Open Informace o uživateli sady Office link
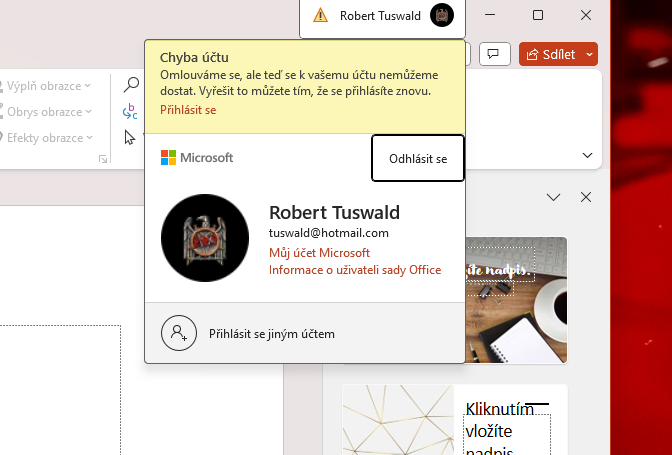Screen dimensions: 672x455 pyautogui.click(x=355, y=270)
